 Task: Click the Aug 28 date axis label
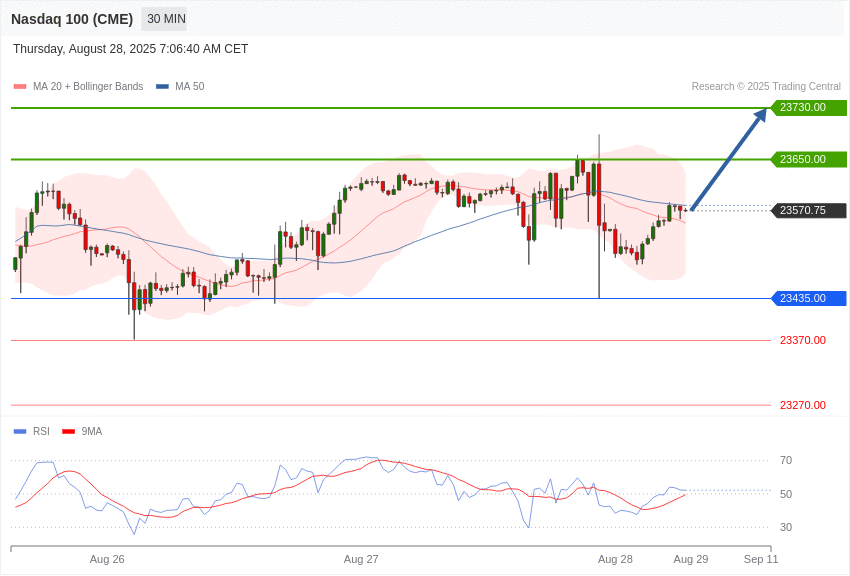[x=615, y=559]
